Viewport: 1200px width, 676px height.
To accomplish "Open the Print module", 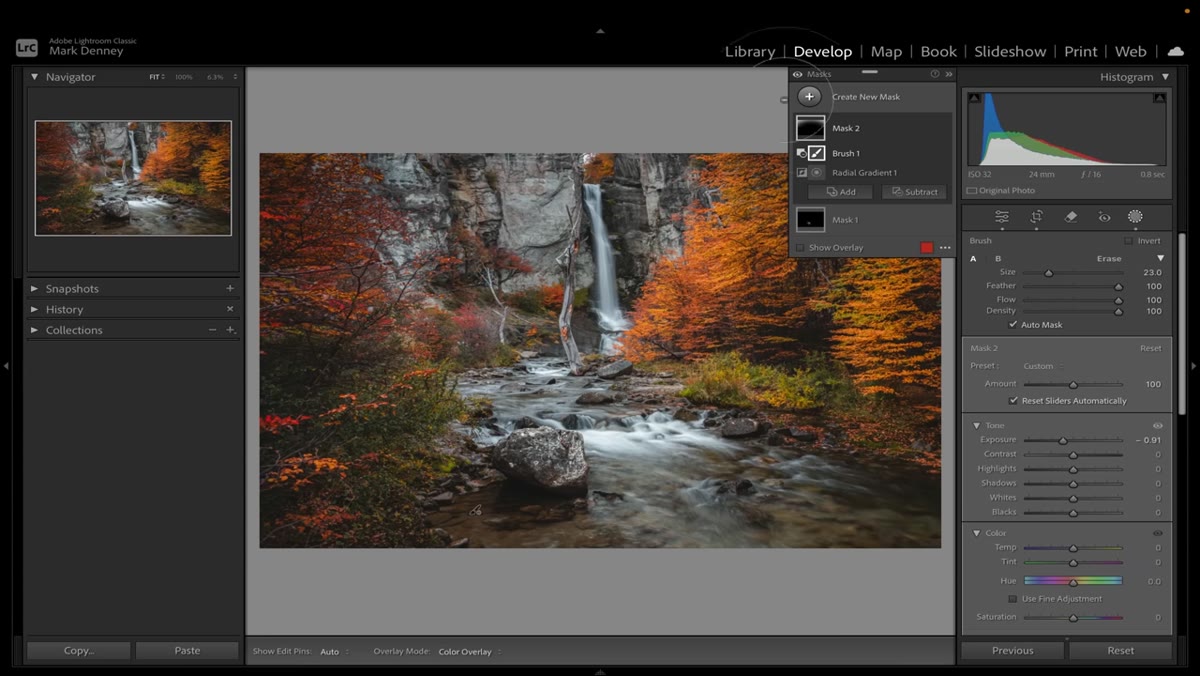I will tap(1081, 52).
